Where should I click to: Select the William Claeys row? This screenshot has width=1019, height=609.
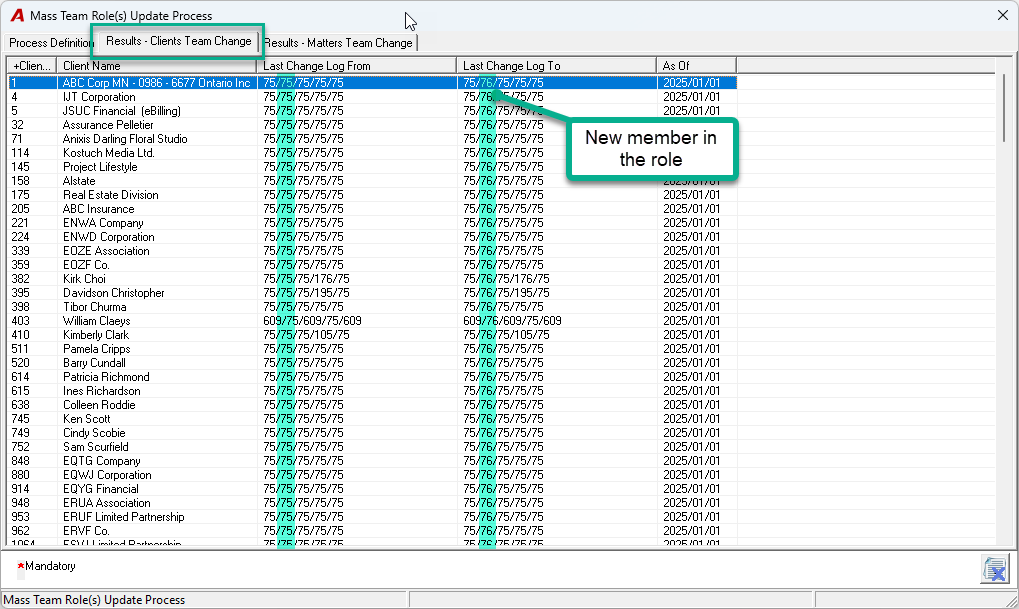pos(372,321)
